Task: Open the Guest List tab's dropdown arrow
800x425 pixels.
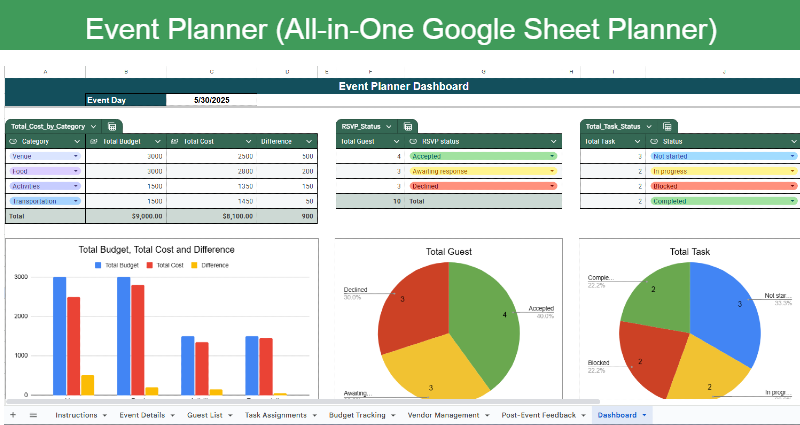Action: pyautogui.click(x=230, y=415)
